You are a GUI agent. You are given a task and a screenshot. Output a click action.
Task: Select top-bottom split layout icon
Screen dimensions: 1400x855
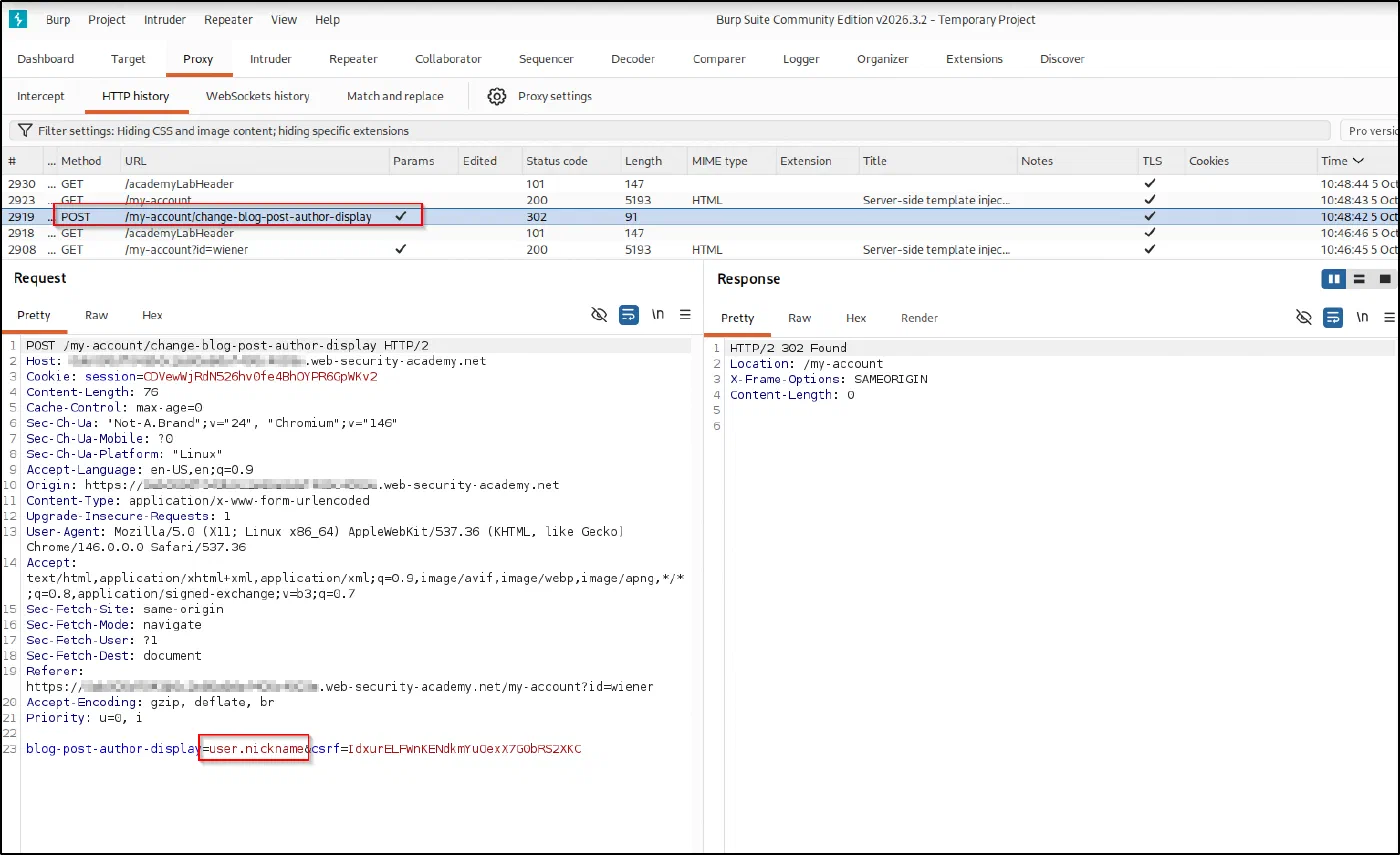pos(1359,279)
